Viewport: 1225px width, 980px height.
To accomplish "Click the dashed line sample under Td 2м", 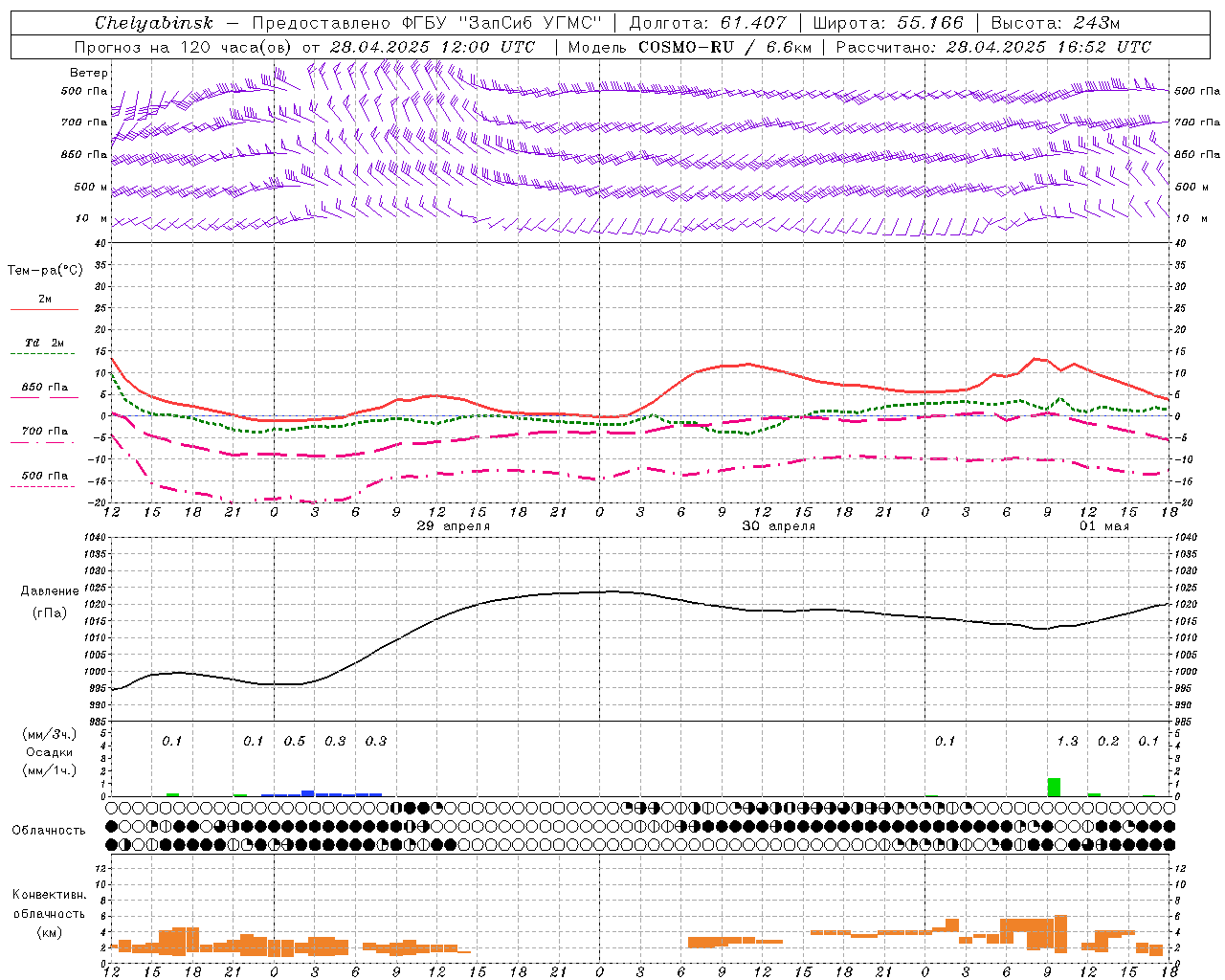I will pos(42,354).
